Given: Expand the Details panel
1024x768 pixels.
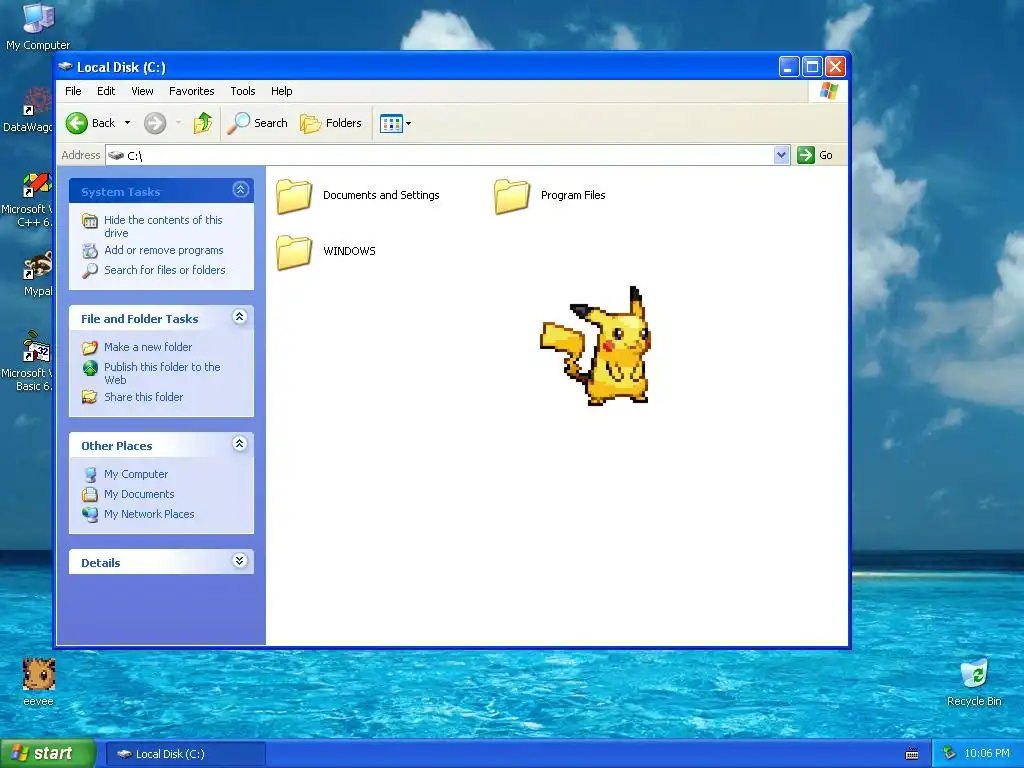Looking at the screenshot, I should tap(240, 561).
